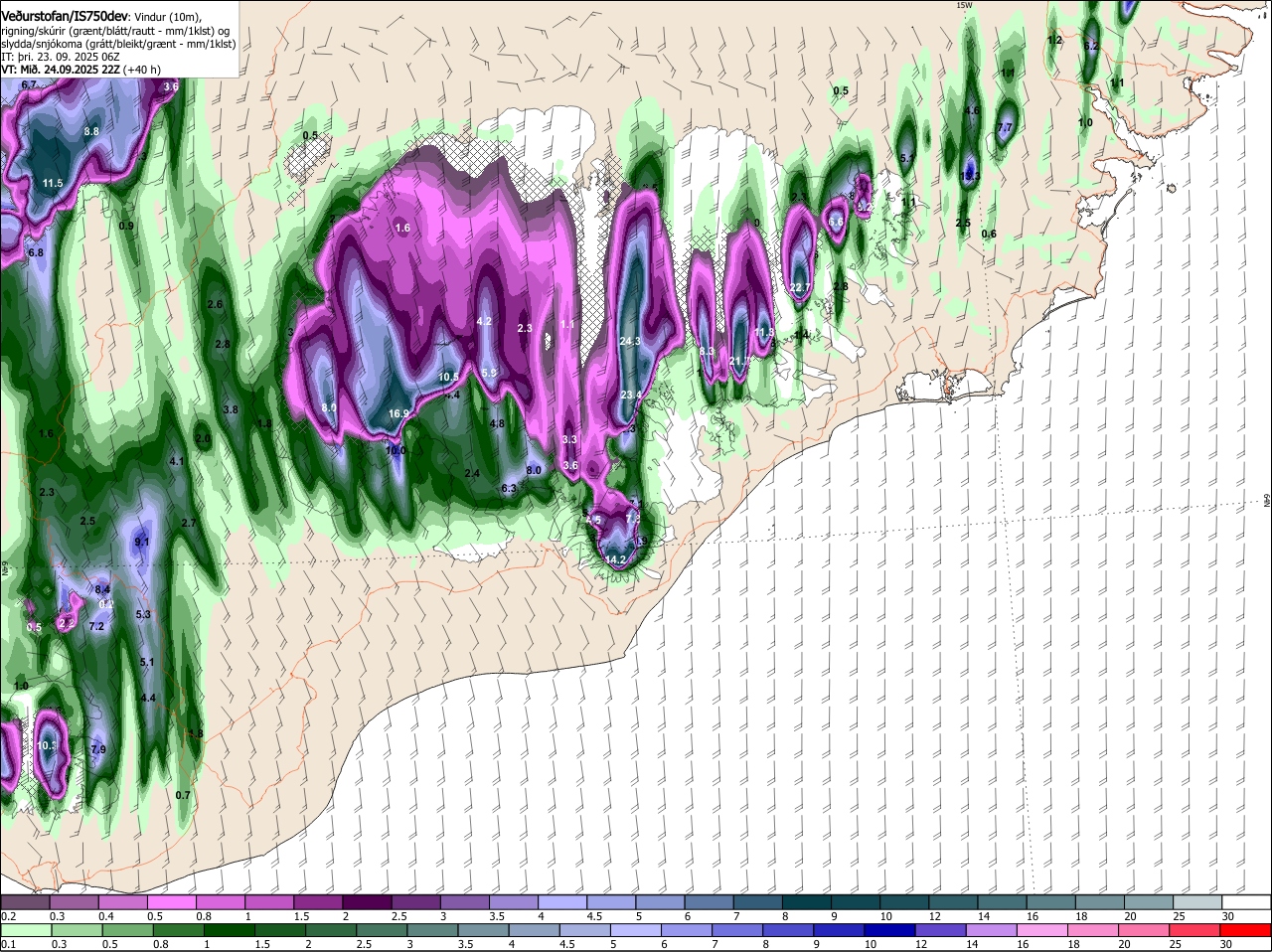1272x952 pixels.
Task: Click the 7.9 value label
Action: coord(98,749)
